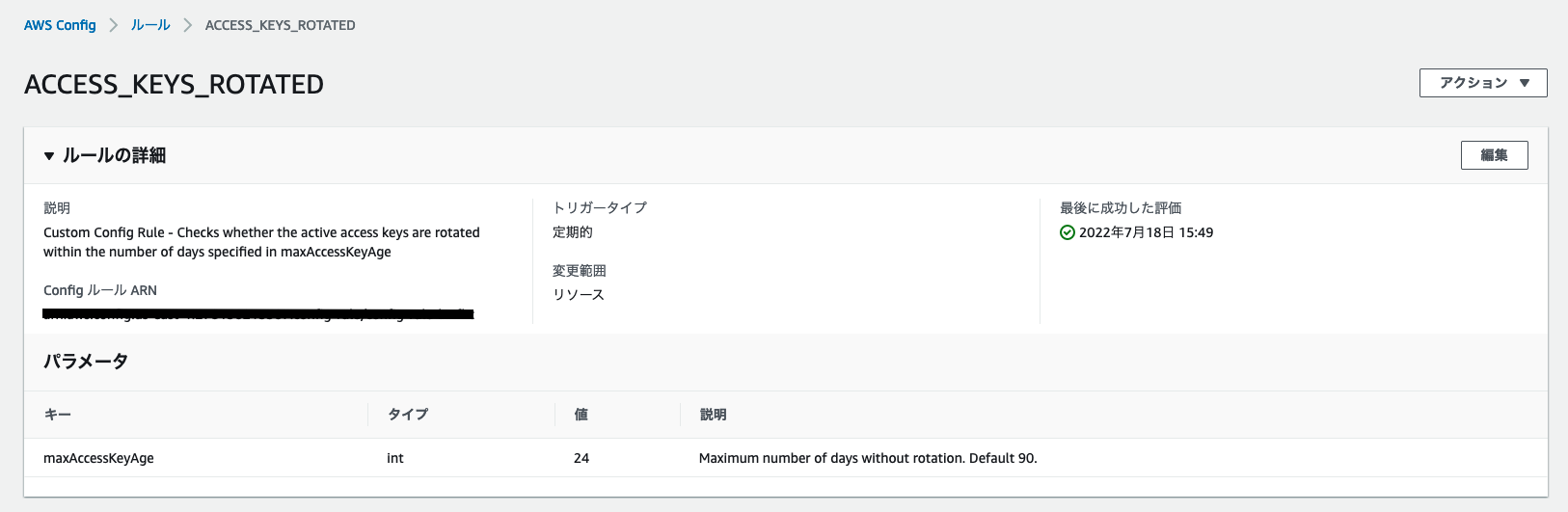The height and width of the screenshot is (512, 1568).
Task: Click the ACCESS_KEYS_ROTATED page title
Action: [x=174, y=85]
